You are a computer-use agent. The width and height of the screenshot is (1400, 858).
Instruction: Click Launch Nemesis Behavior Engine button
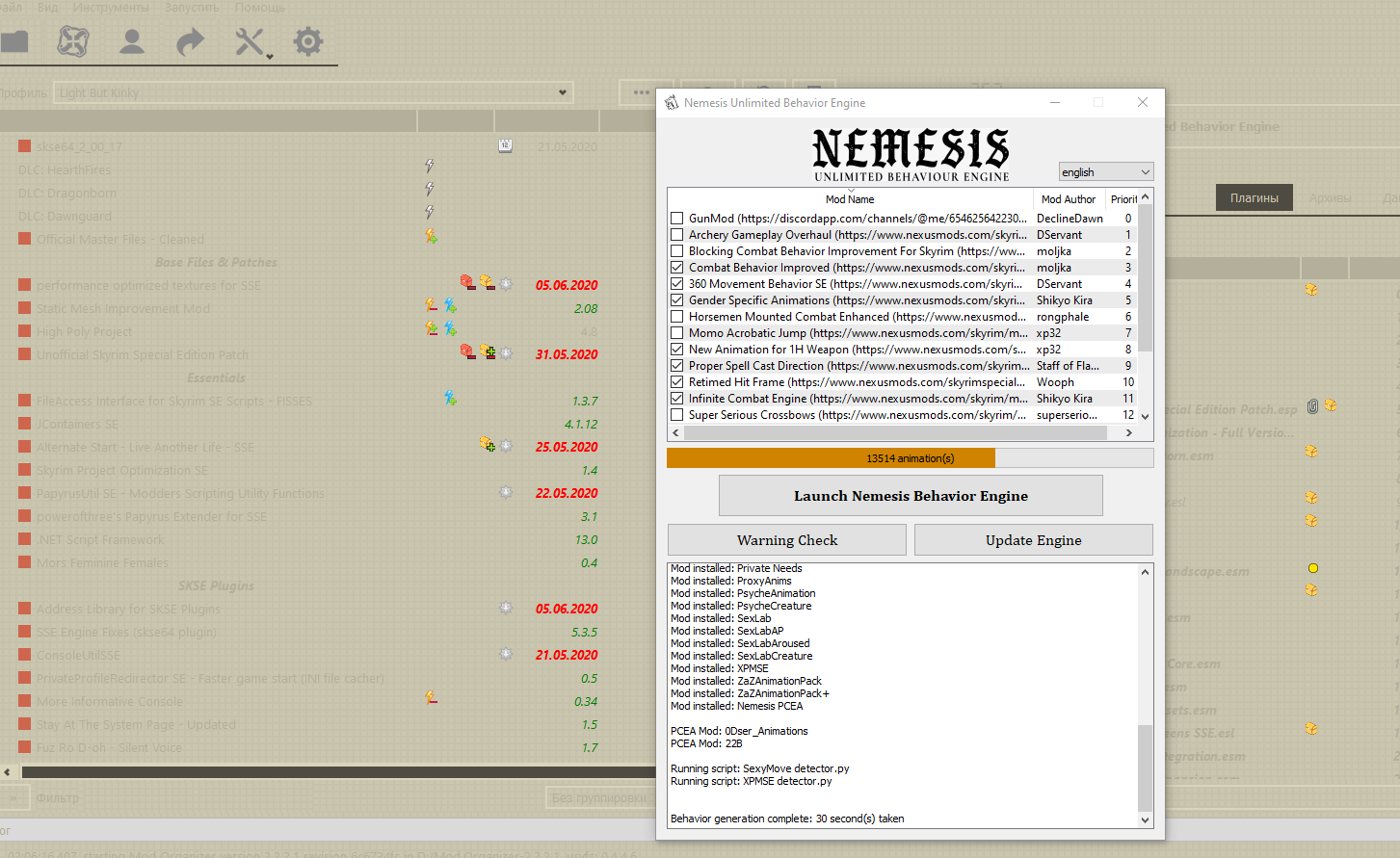(x=911, y=496)
